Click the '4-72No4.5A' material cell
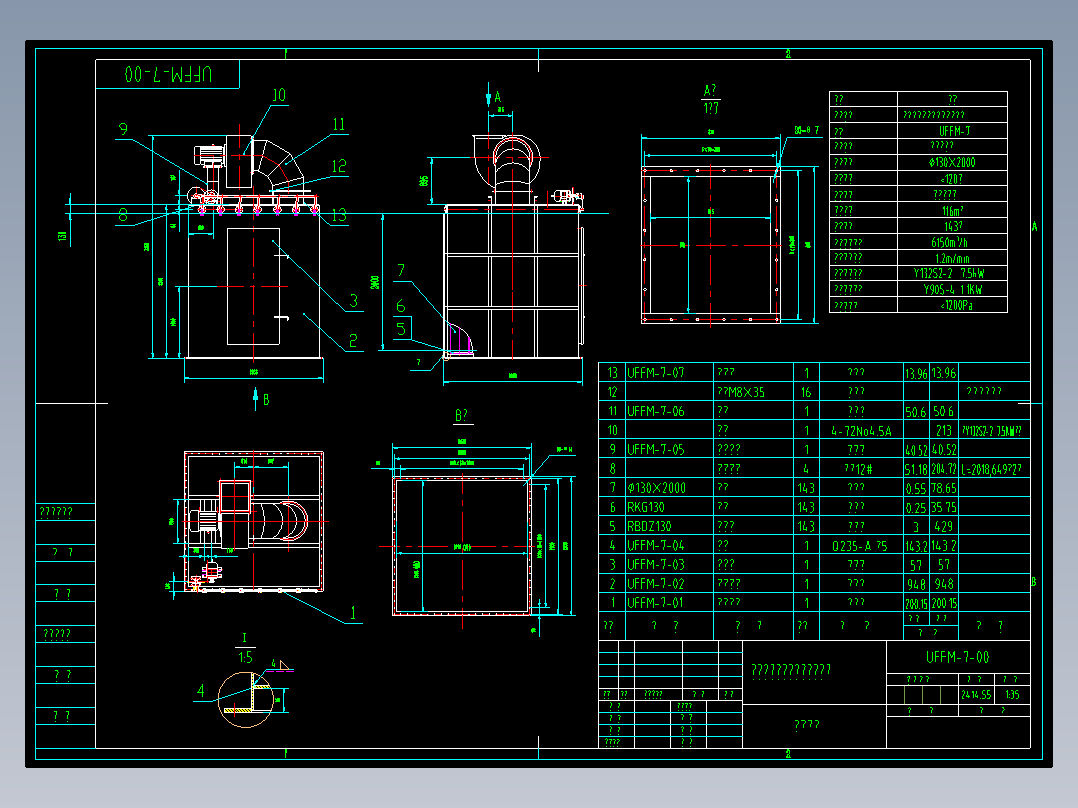The image size is (1078, 808). pyautogui.click(x=861, y=431)
